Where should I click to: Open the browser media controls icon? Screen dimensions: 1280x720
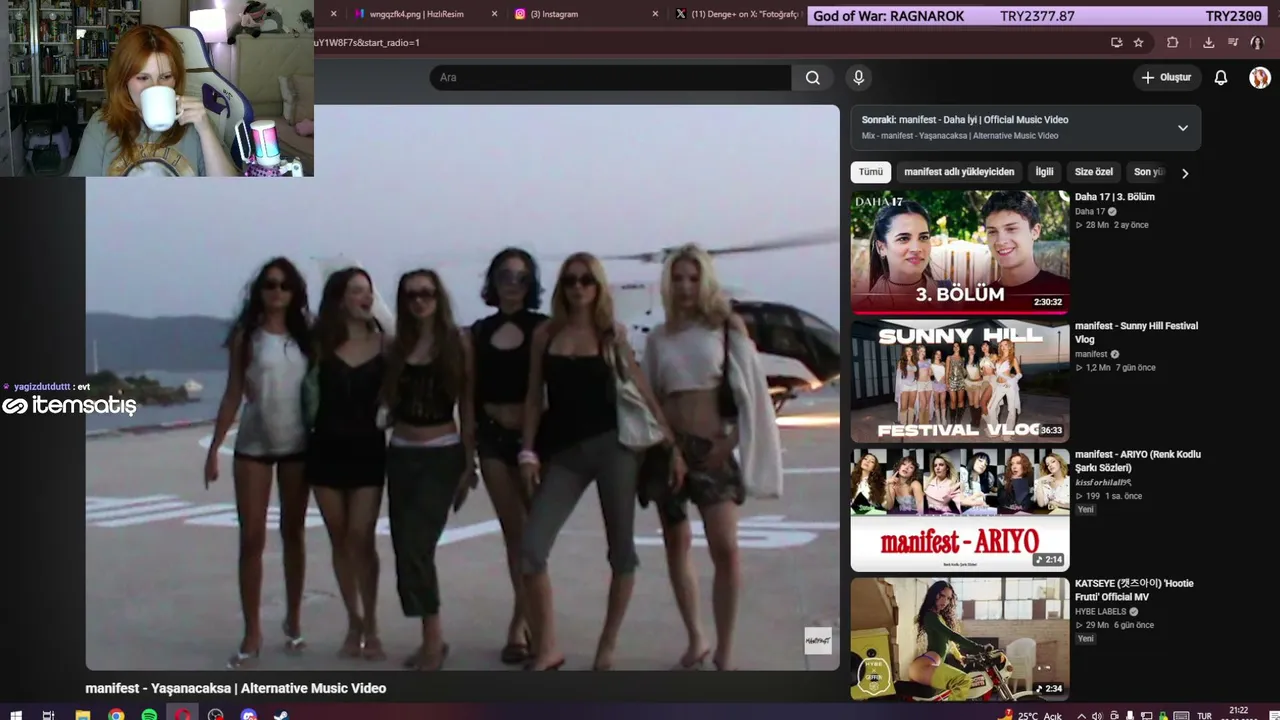coord(1233,43)
